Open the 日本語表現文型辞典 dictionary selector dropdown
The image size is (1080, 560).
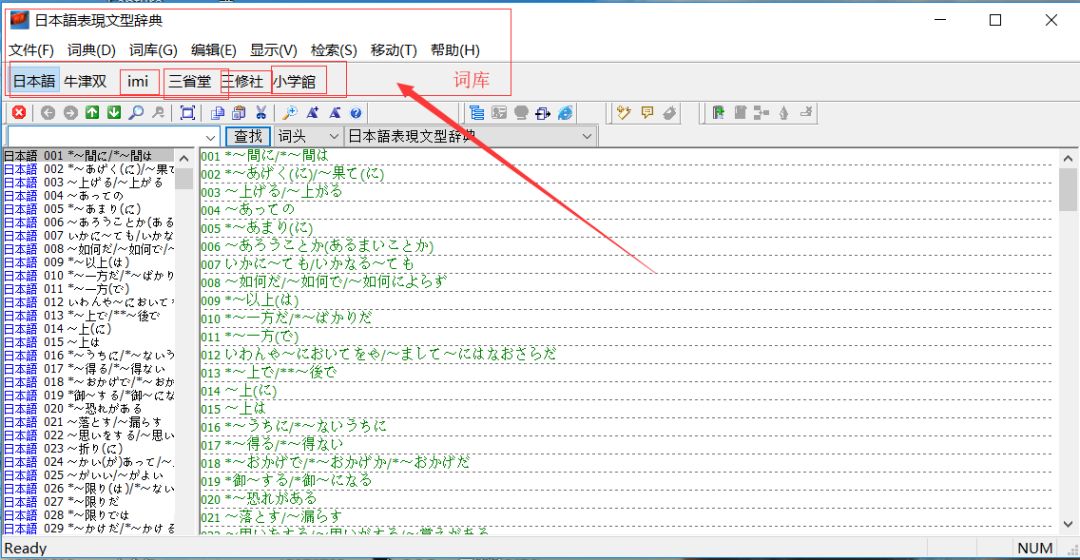[x=586, y=136]
